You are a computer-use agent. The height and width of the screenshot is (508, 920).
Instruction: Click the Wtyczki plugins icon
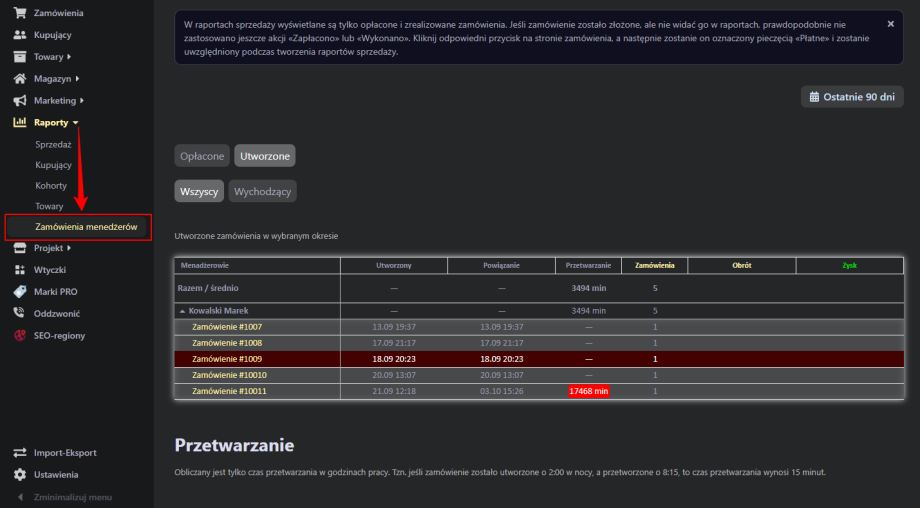coord(19,270)
